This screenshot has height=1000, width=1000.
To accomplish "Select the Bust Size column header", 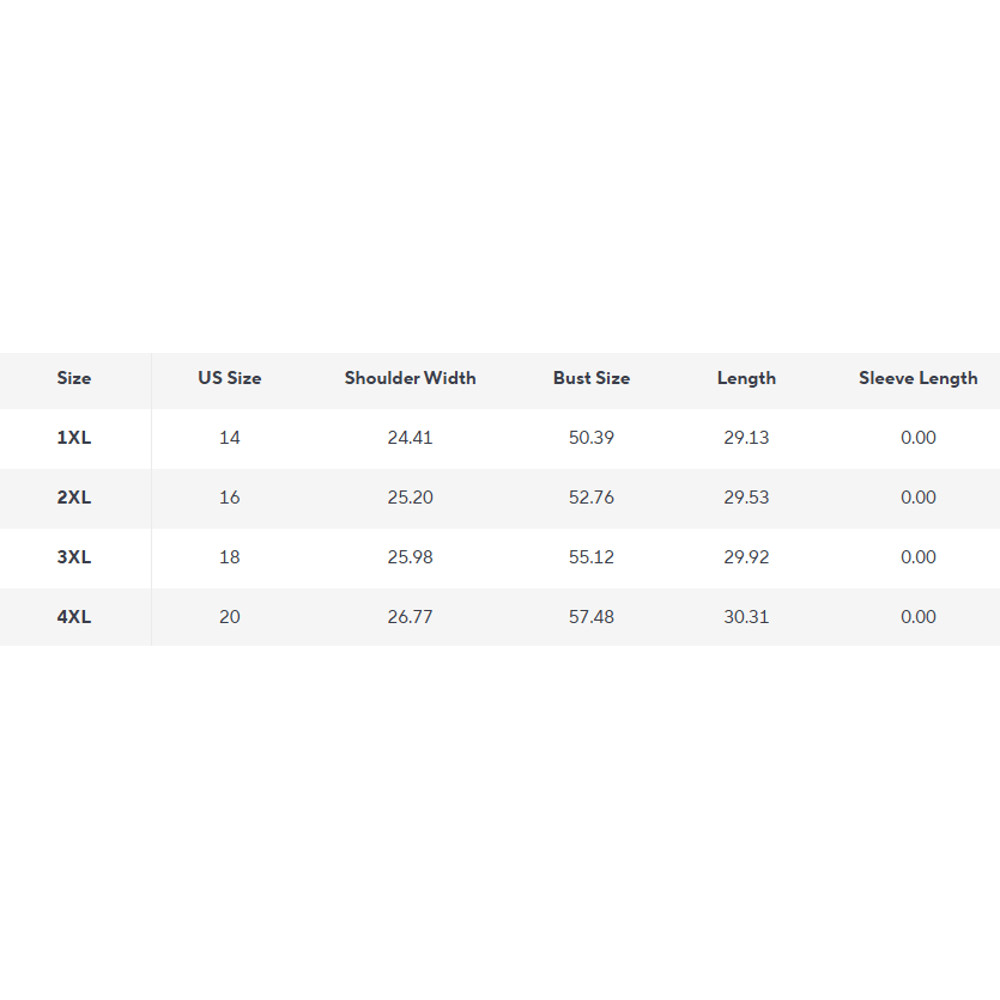I will [591, 378].
